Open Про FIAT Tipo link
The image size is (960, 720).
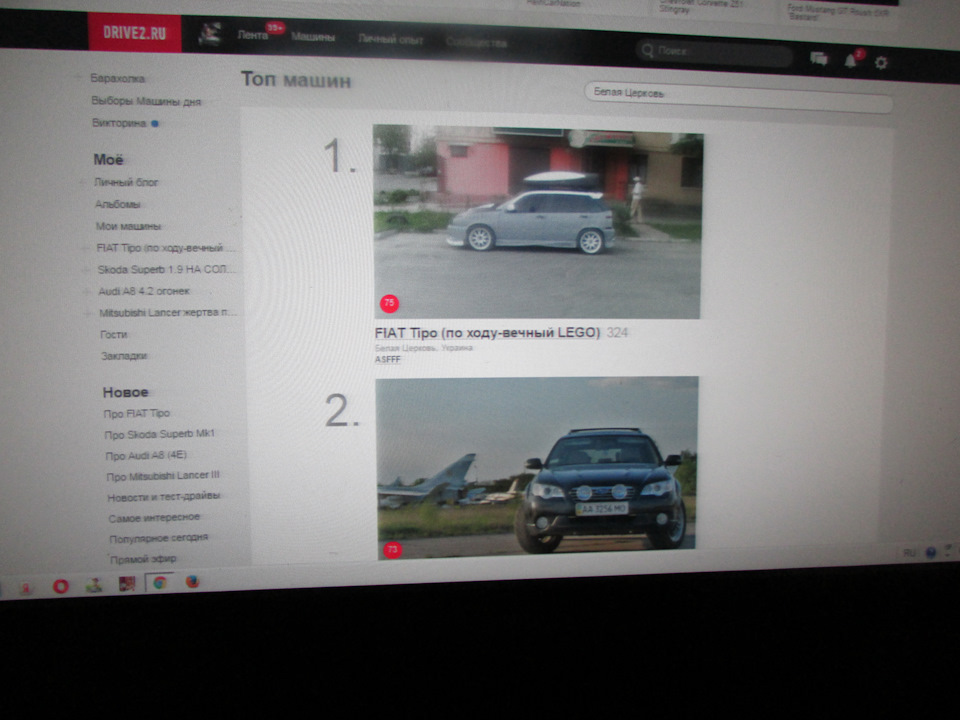(x=137, y=413)
